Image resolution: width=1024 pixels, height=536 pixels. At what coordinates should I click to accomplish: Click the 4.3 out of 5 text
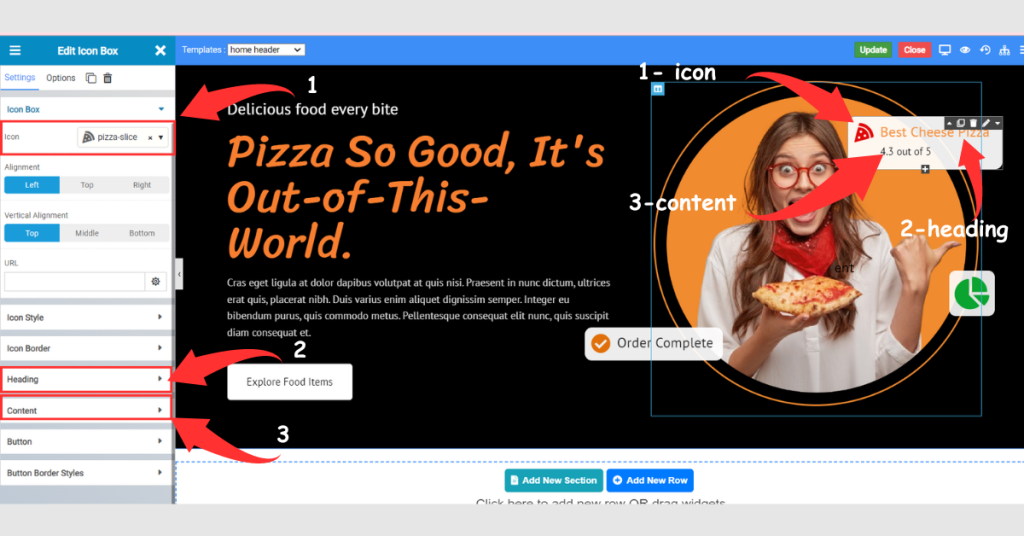905,151
